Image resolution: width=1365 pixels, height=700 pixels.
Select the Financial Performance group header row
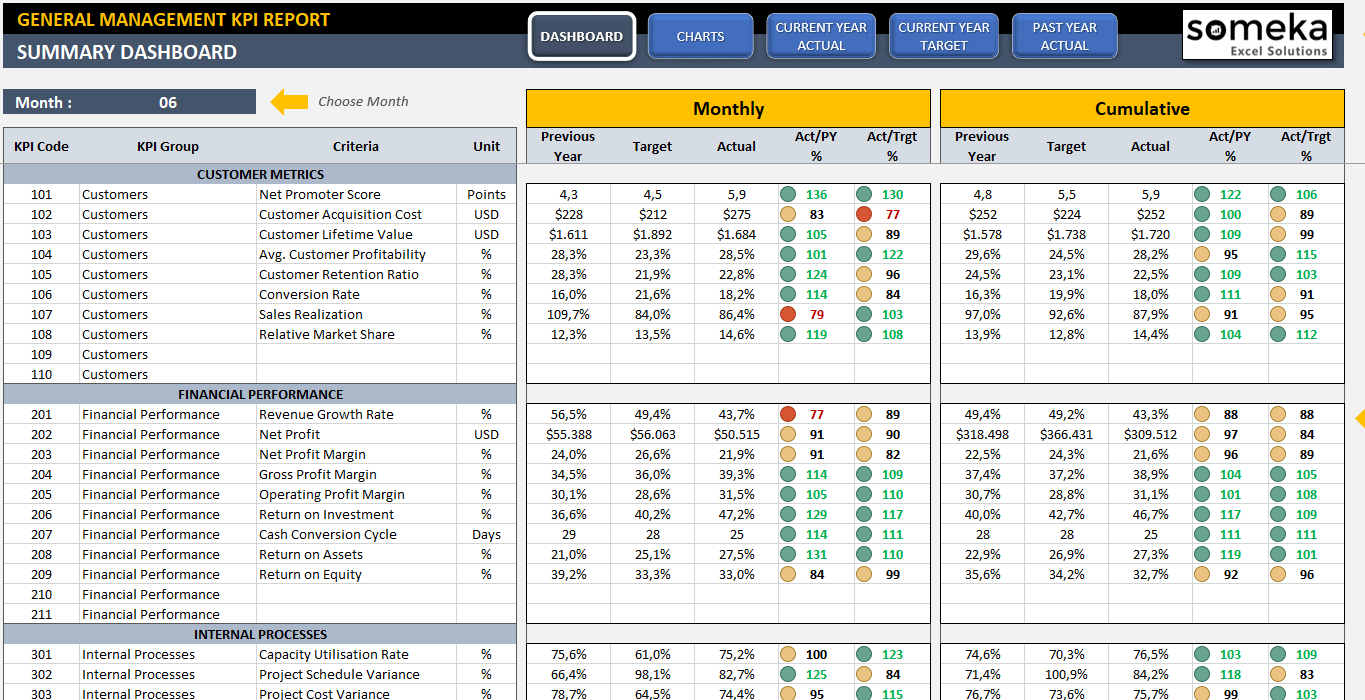coord(260,394)
